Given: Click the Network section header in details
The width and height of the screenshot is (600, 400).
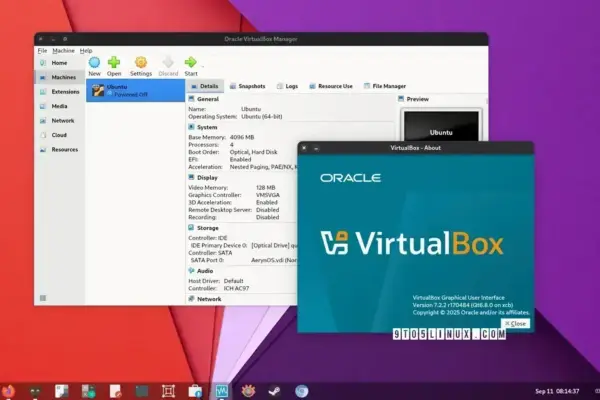Looking at the screenshot, I should tap(209, 299).
